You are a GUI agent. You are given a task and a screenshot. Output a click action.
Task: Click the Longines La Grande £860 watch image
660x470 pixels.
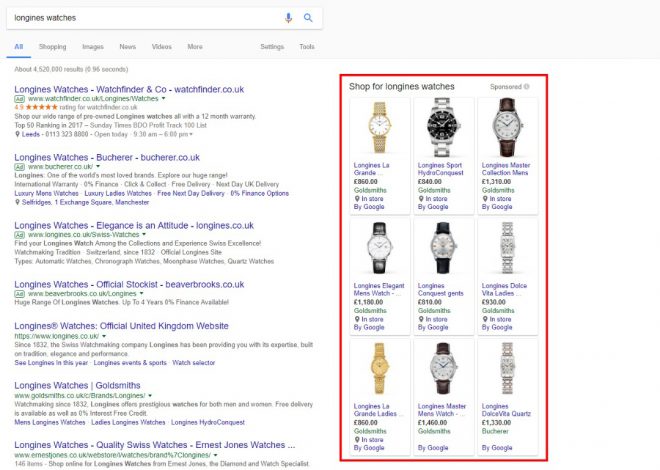(x=380, y=127)
